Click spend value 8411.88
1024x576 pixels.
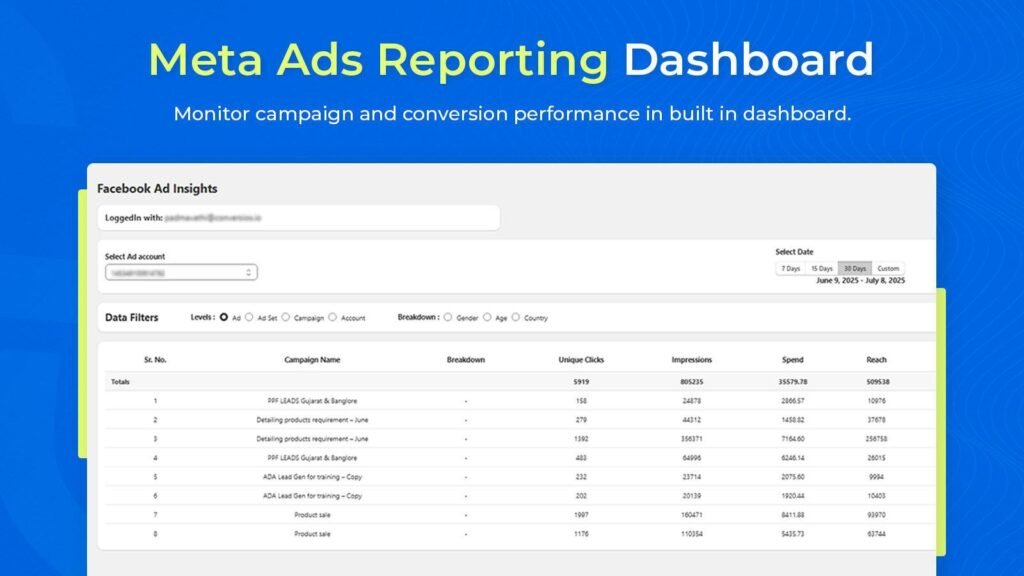click(x=793, y=515)
